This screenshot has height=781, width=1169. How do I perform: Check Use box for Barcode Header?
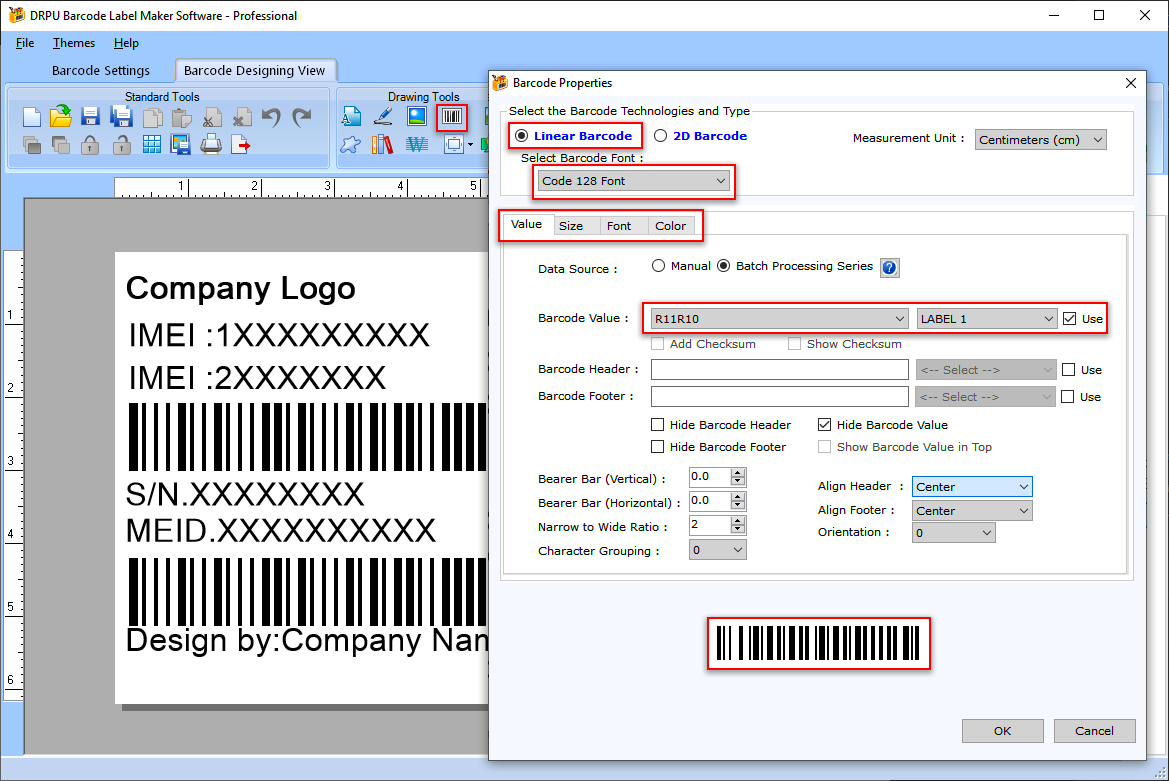point(1068,370)
